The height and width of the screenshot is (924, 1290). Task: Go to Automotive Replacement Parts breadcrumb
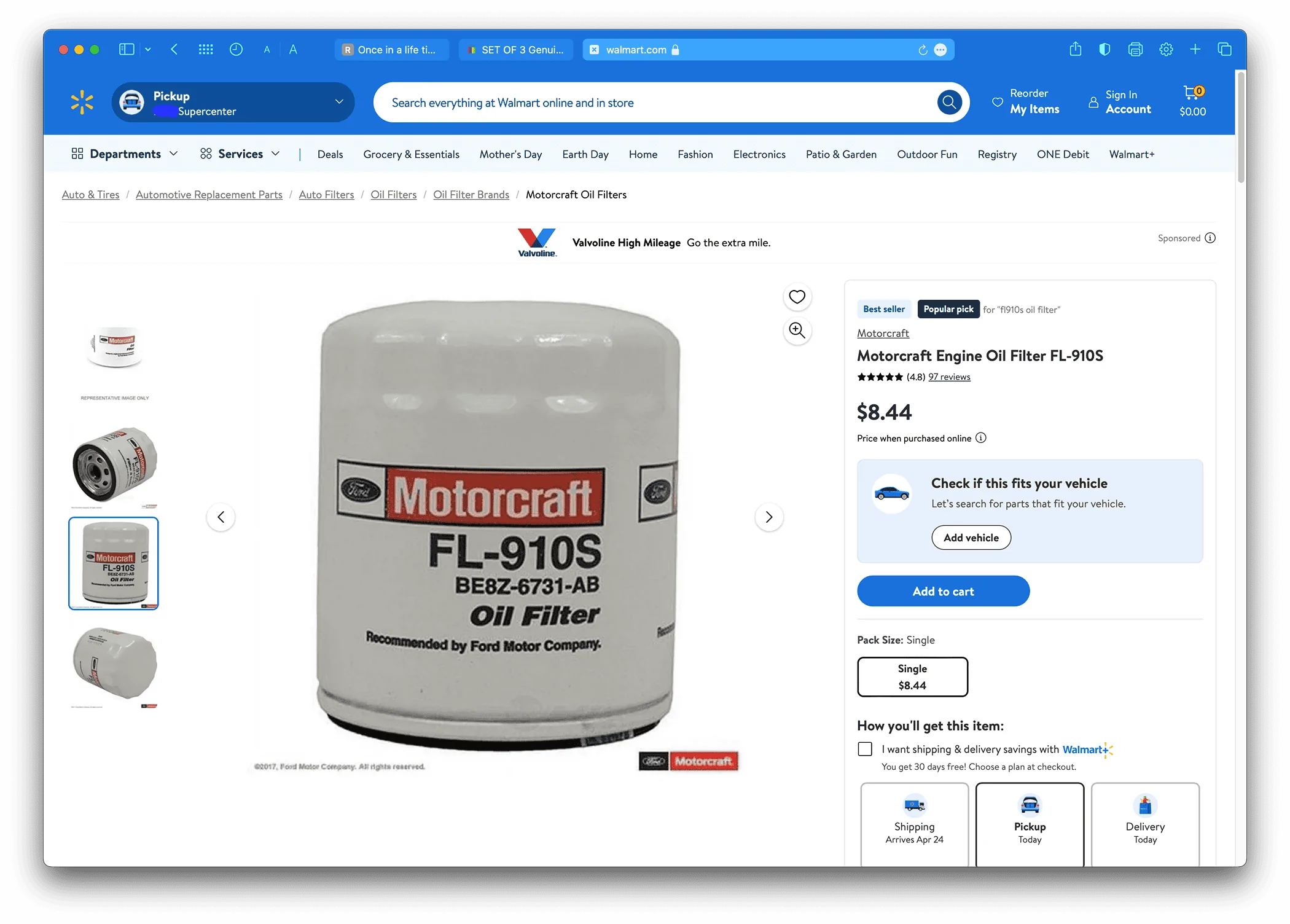coord(209,194)
